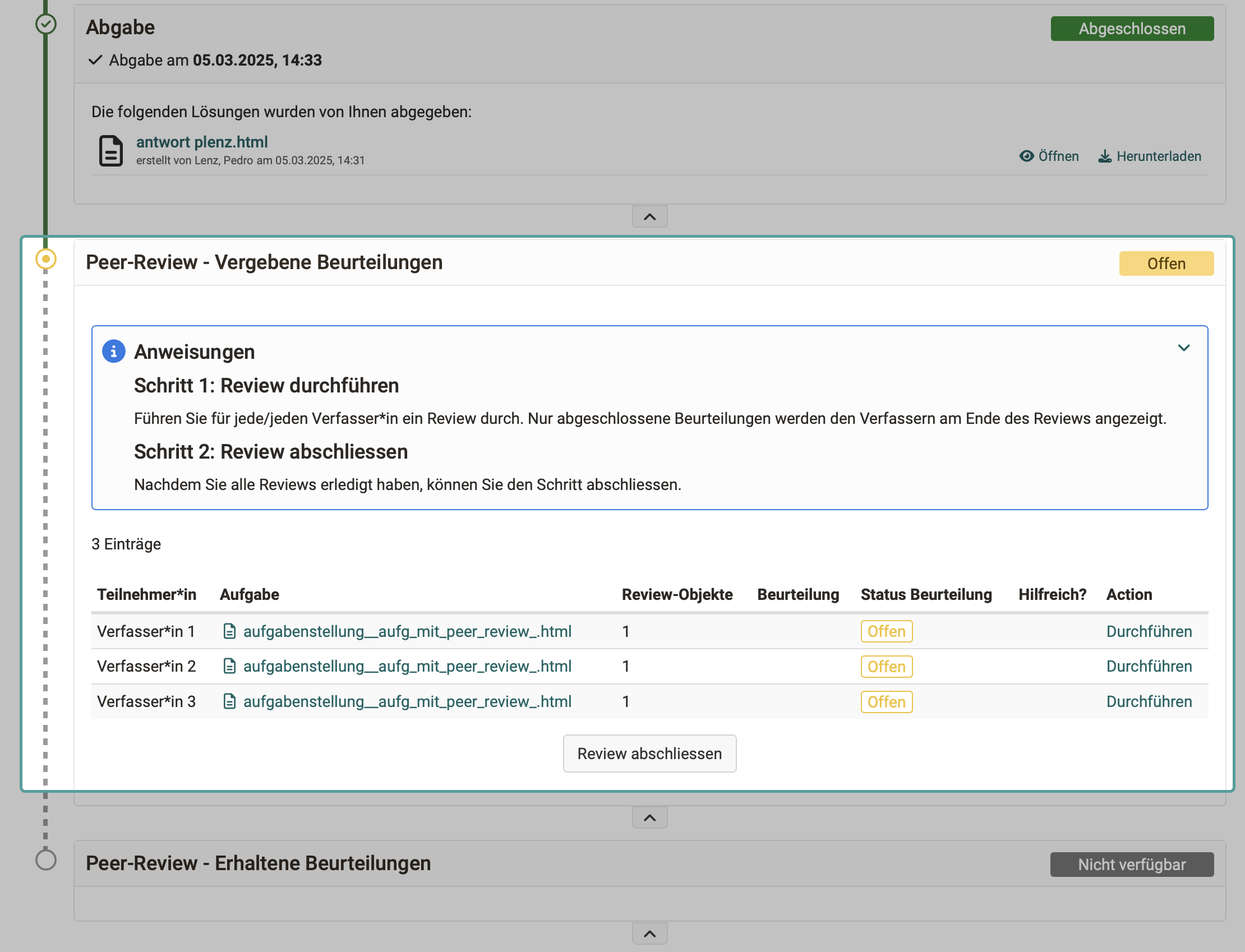Image resolution: width=1245 pixels, height=952 pixels.
Task: Collapse the Abgabe section with the chevron
Action: pyautogui.click(x=649, y=216)
